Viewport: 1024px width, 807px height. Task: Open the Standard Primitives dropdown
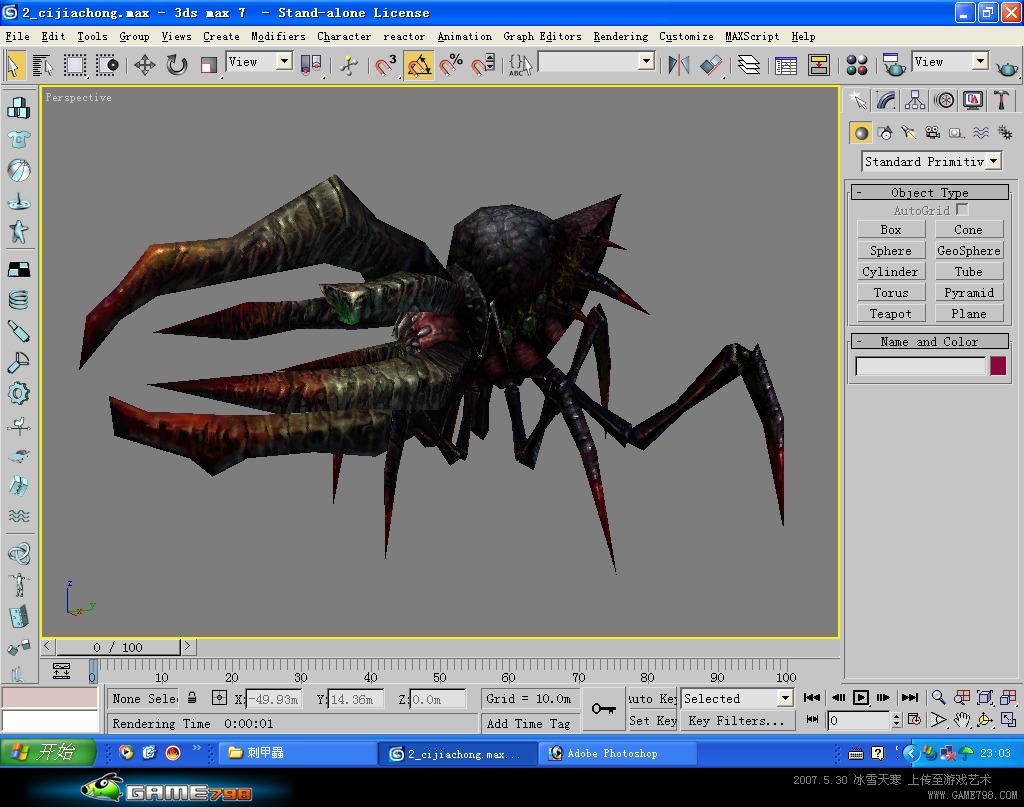[931, 161]
